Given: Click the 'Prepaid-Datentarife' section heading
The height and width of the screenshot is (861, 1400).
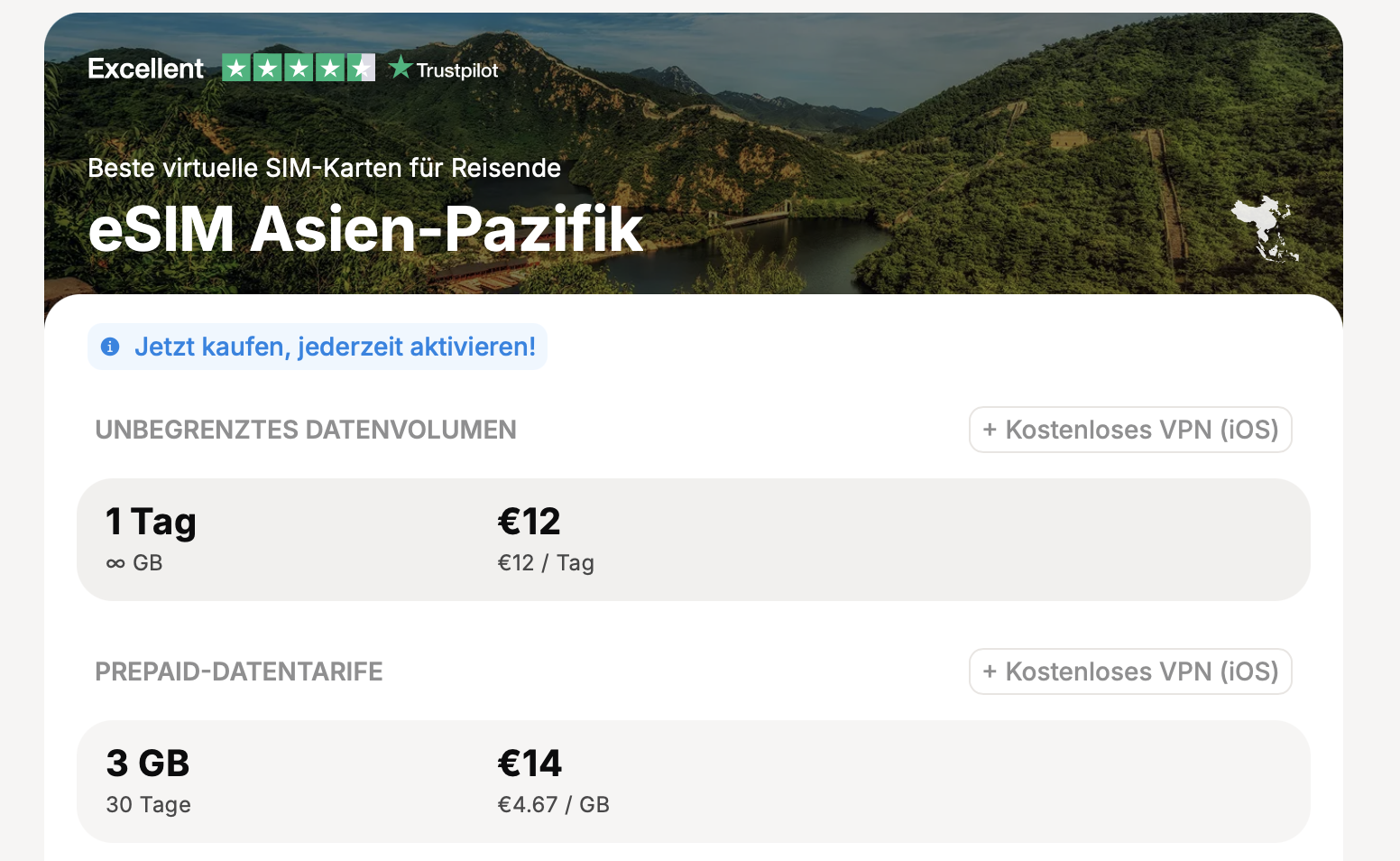Looking at the screenshot, I should [x=239, y=671].
